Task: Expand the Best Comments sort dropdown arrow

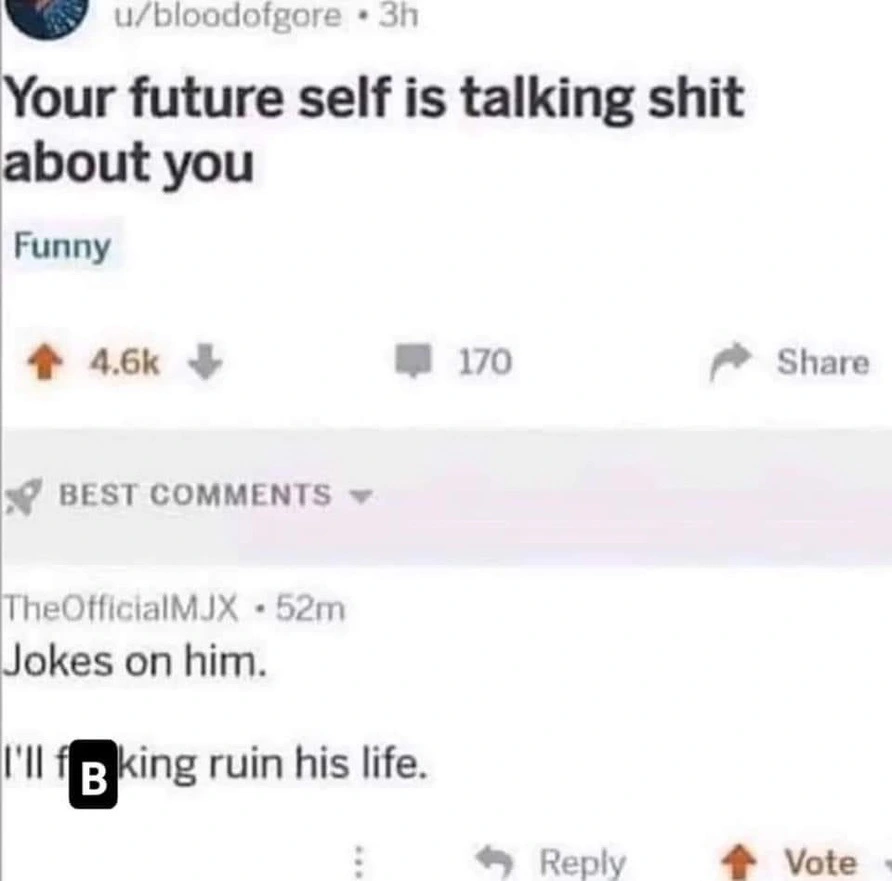Action: point(360,497)
